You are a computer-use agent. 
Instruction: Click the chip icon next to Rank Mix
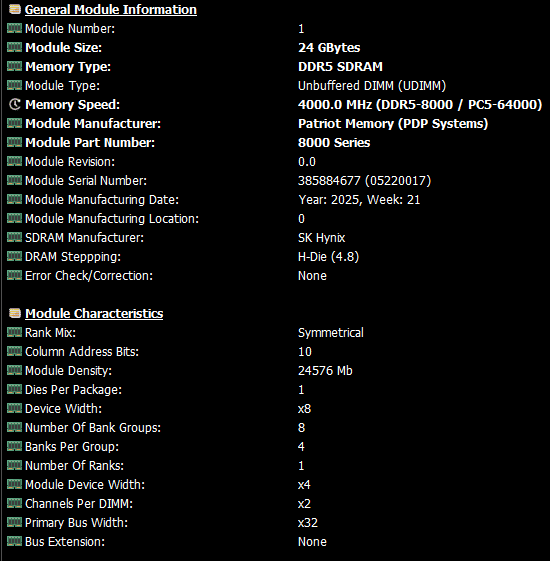14,332
